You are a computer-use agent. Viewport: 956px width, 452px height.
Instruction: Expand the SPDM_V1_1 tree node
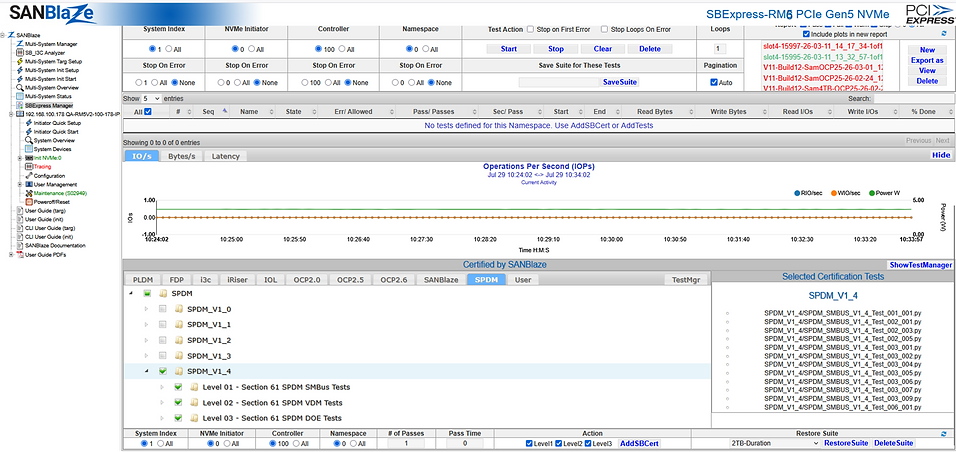click(x=146, y=325)
